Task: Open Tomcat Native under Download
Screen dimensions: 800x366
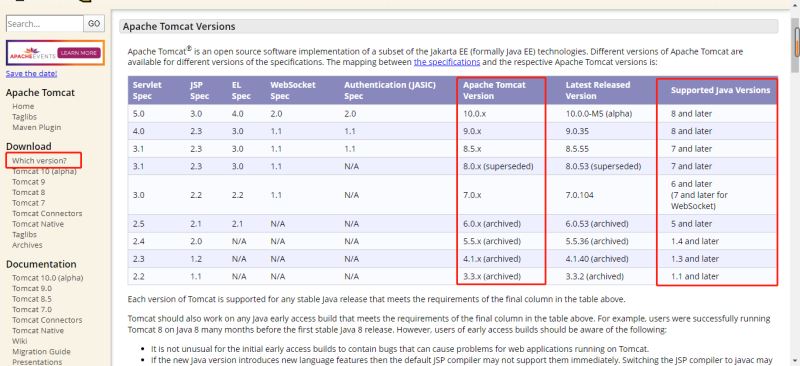Action: coord(38,224)
